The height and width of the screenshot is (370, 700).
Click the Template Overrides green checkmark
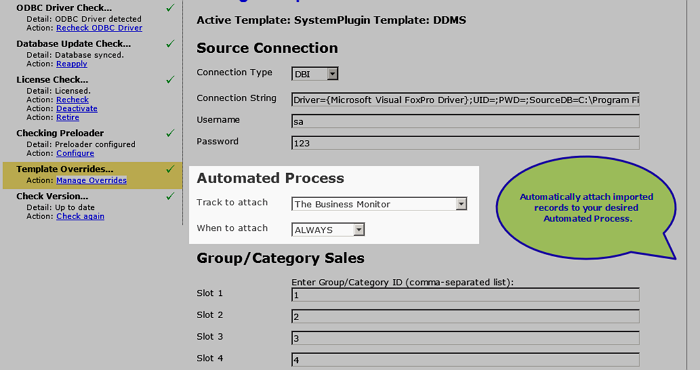[x=170, y=169]
